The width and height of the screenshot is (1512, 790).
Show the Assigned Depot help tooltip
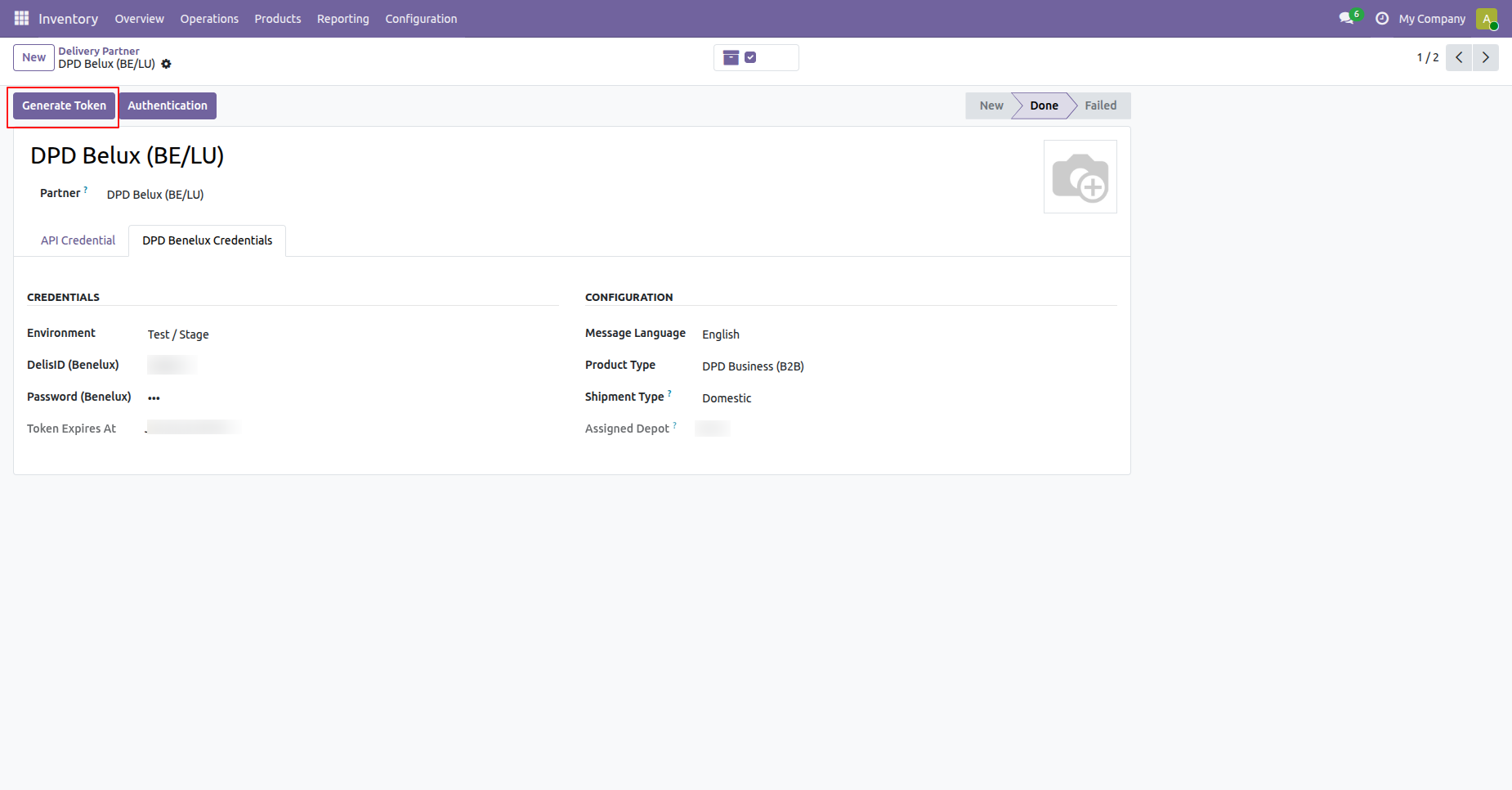[674, 425]
